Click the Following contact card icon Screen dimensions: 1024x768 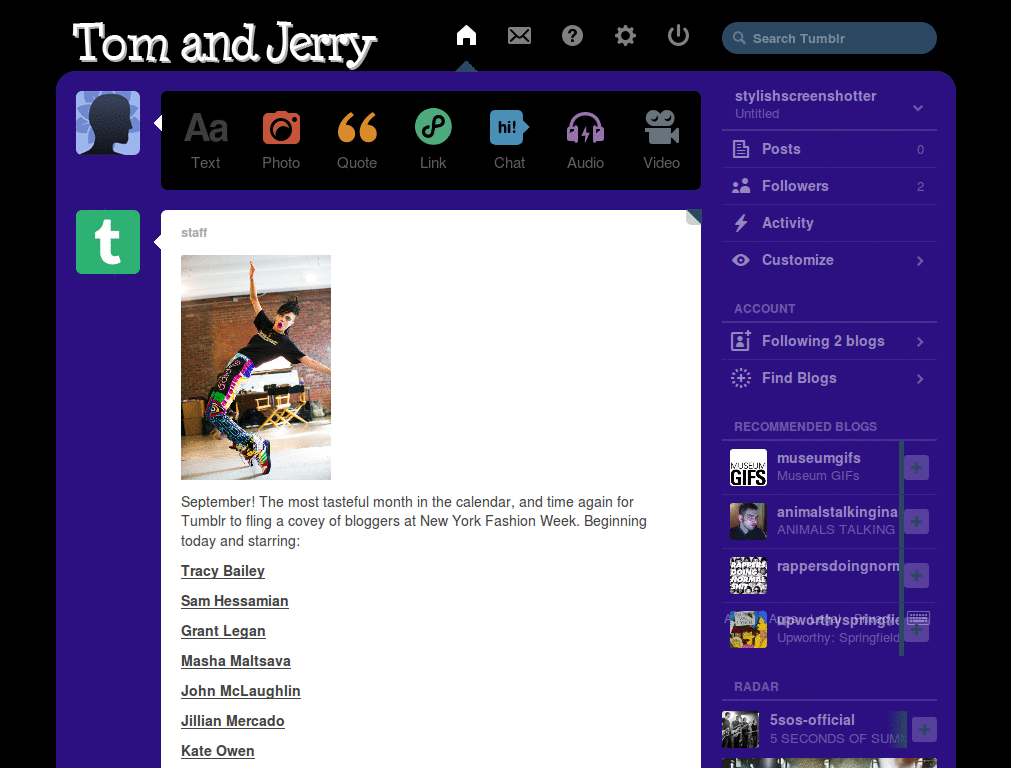pos(741,341)
